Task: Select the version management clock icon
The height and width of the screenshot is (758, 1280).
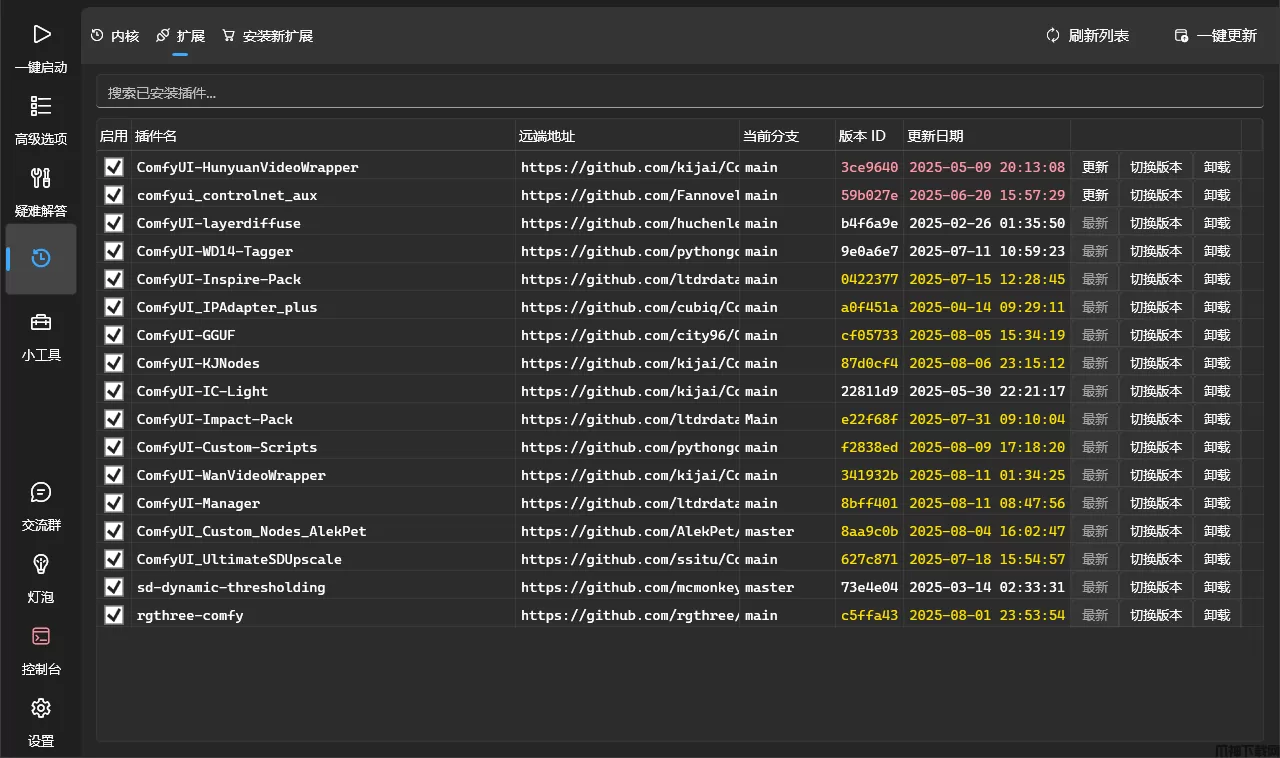Action: click(41, 259)
